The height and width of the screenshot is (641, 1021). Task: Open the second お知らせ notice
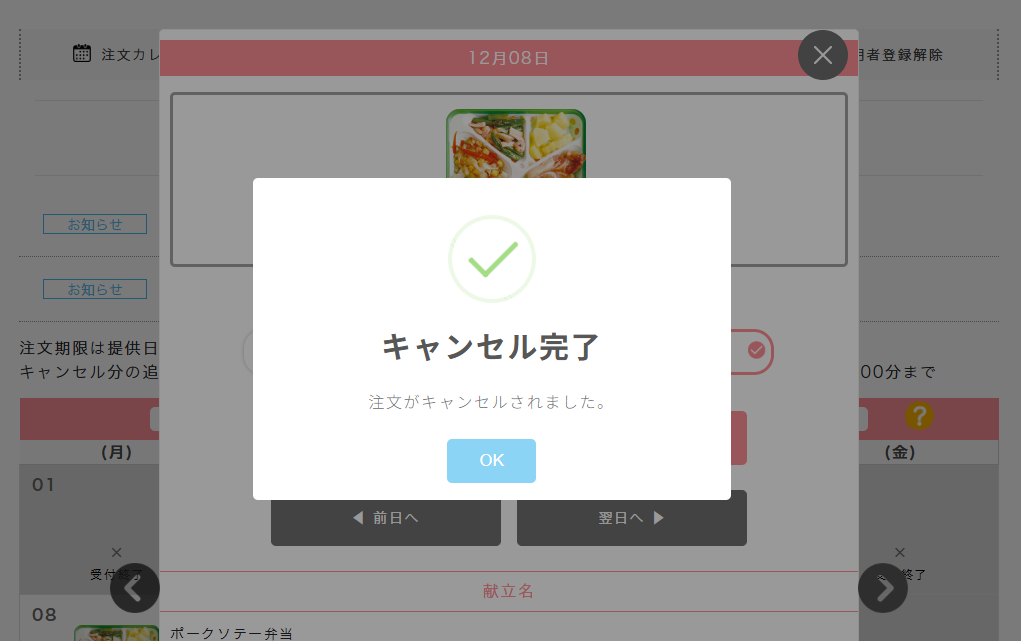click(x=95, y=289)
